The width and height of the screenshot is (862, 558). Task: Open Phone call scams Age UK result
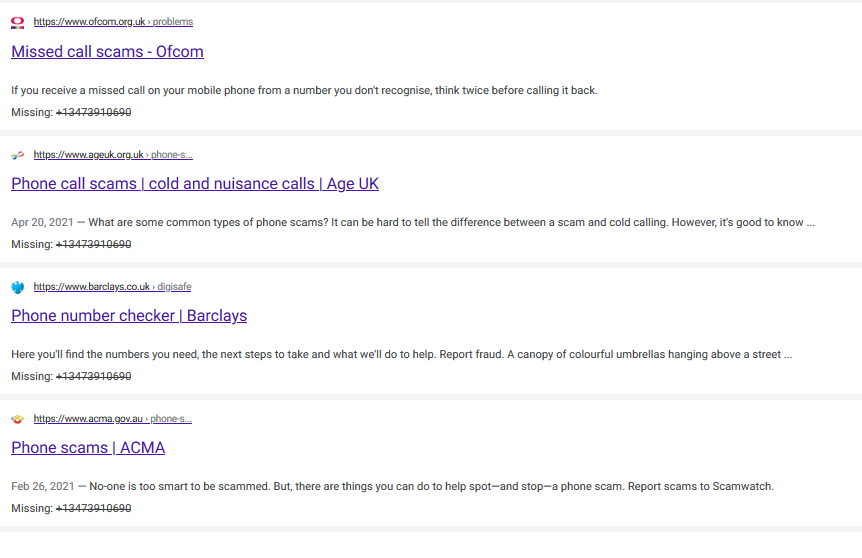pos(195,184)
